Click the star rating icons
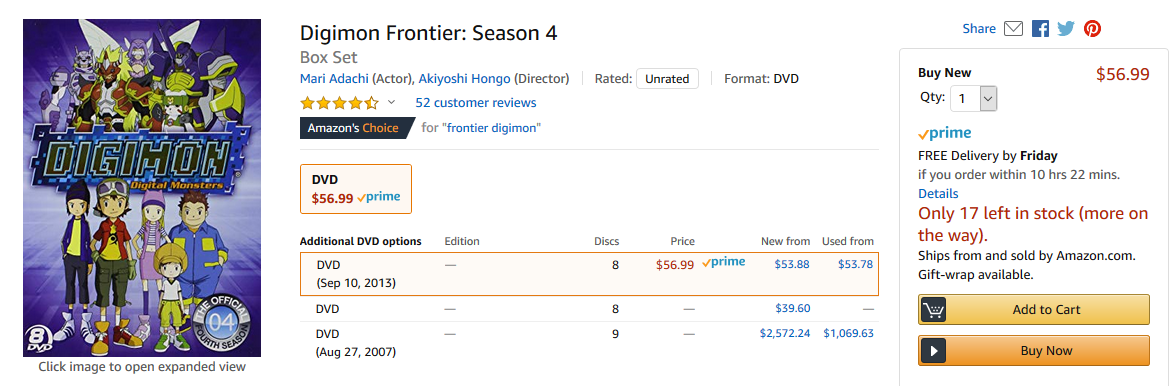This screenshot has height=386, width=1173. pos(340,102)
